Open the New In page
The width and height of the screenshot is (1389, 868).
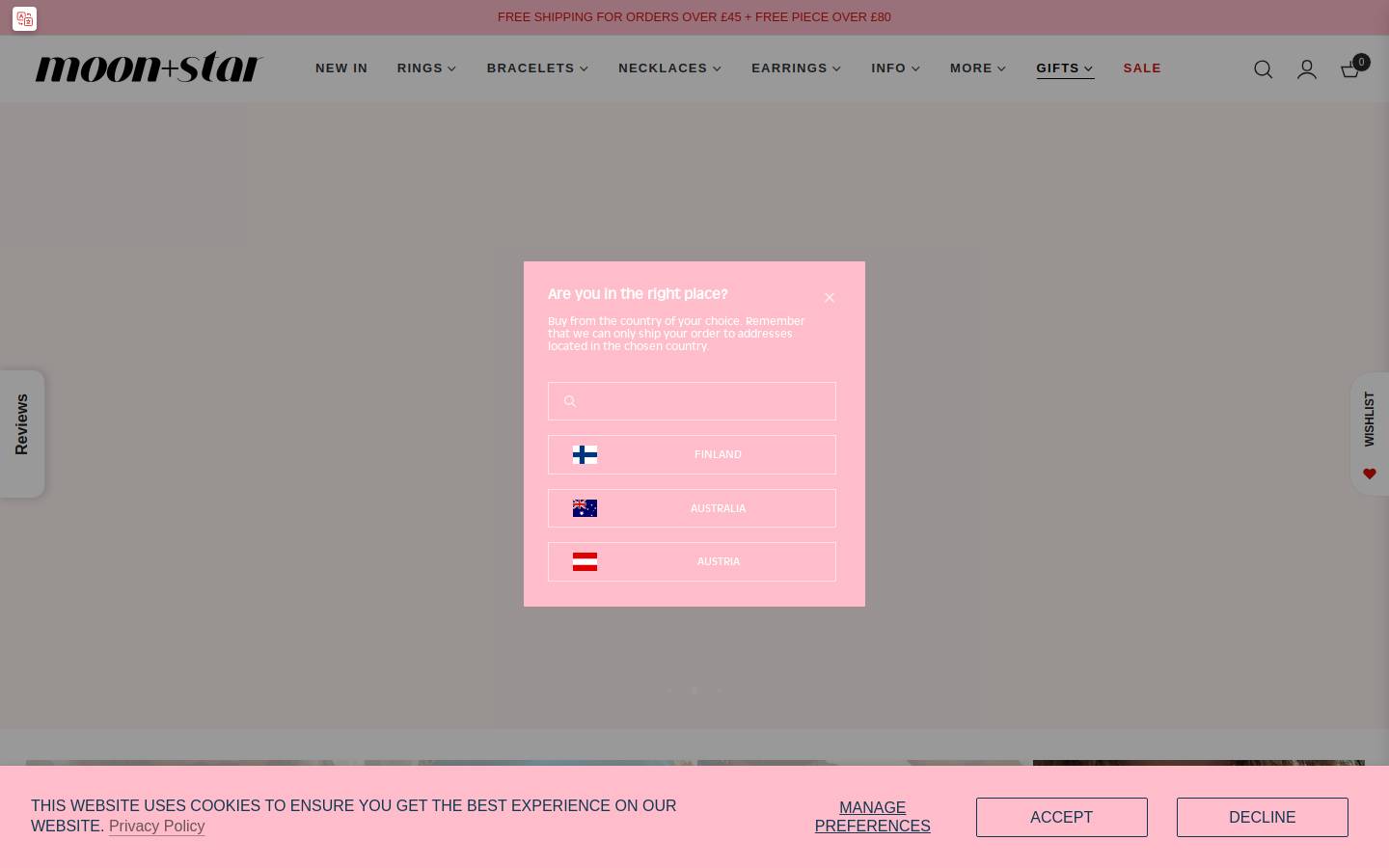click(x=341, y=68)
